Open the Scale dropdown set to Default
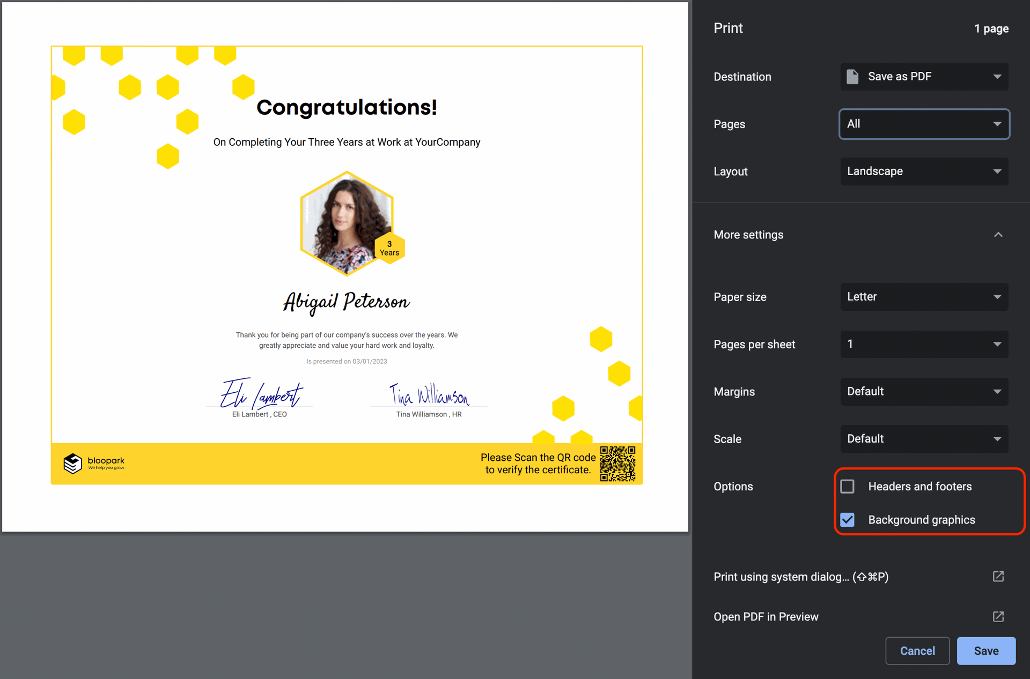The image size is (1030, 679). point(924,439)
